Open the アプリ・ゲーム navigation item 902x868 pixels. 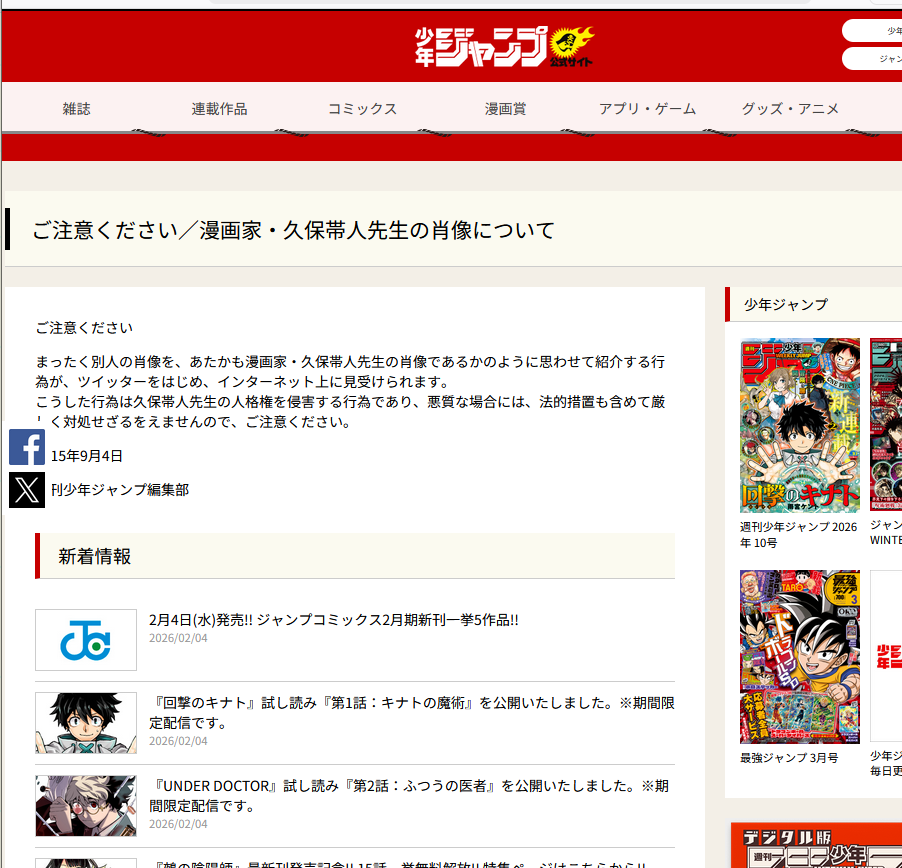(x=647, y=109)
